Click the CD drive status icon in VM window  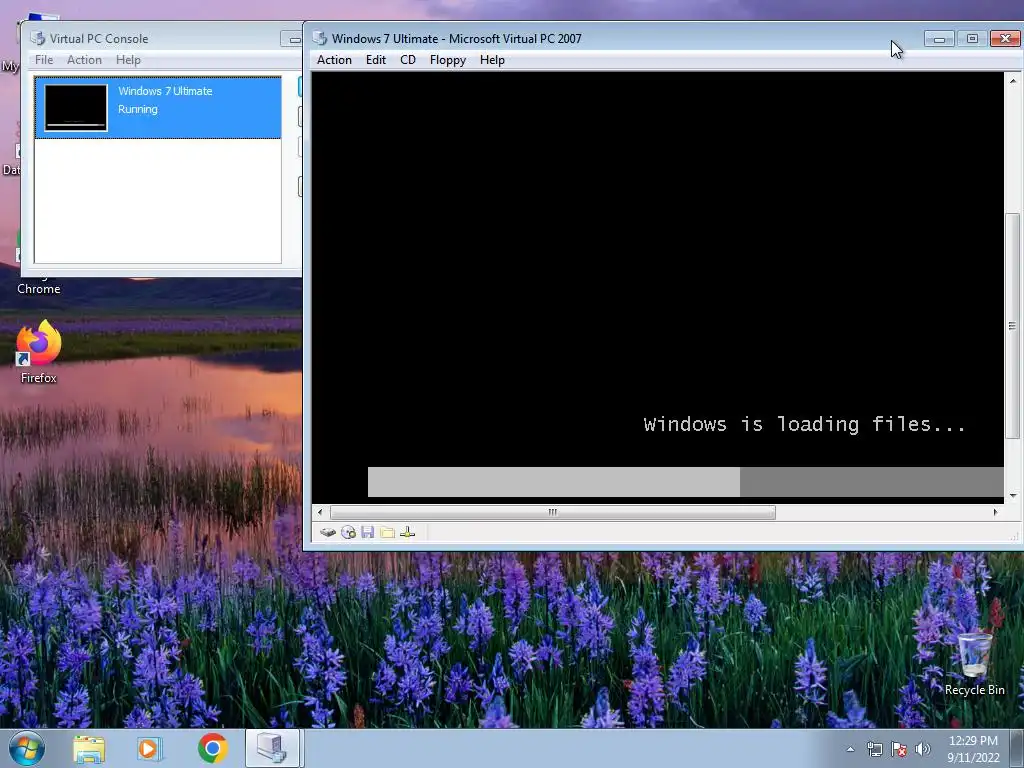(348, 532)
